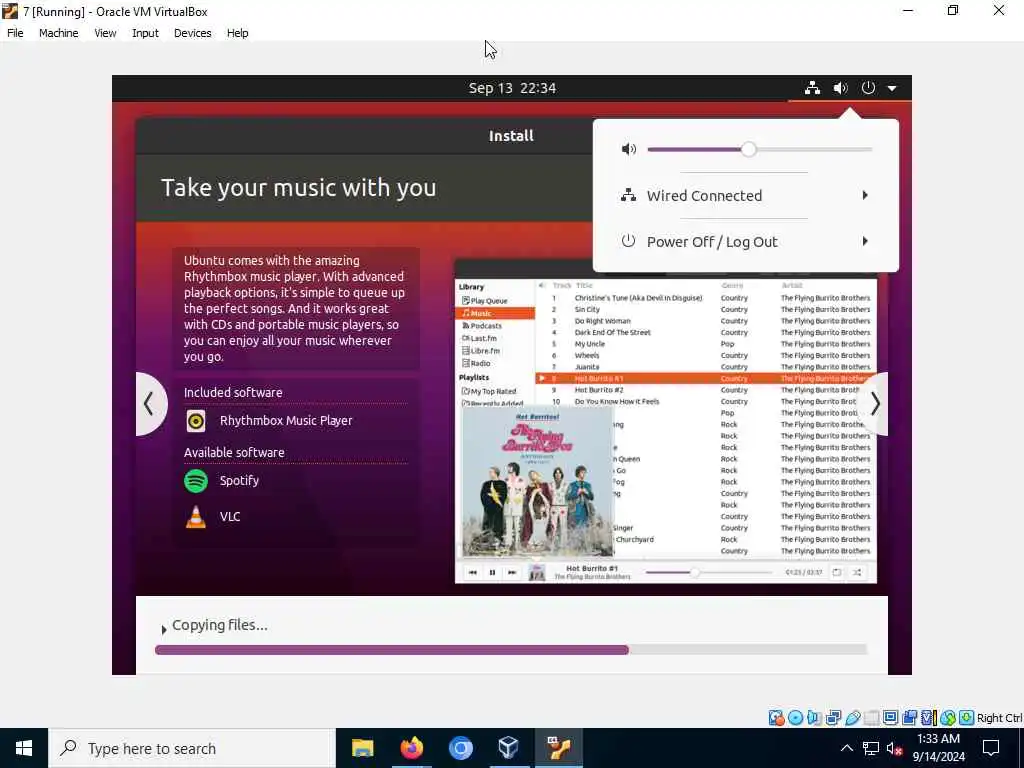Click the green Spotify icon

click(x=196, y=481)
